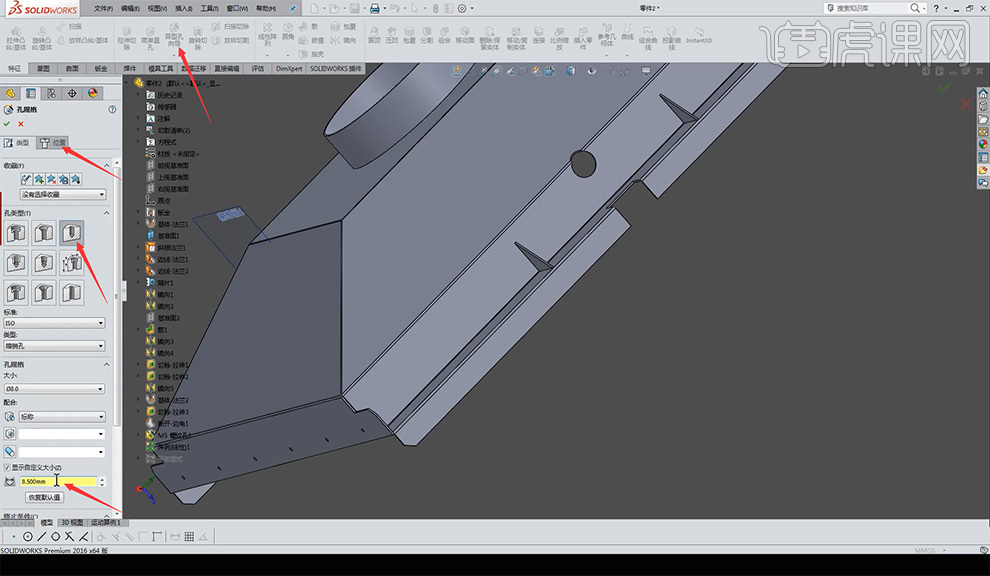The image size is (990, 576).
Task: Open the 钣金 sheet metal ribbon tab
Action: 101,69
